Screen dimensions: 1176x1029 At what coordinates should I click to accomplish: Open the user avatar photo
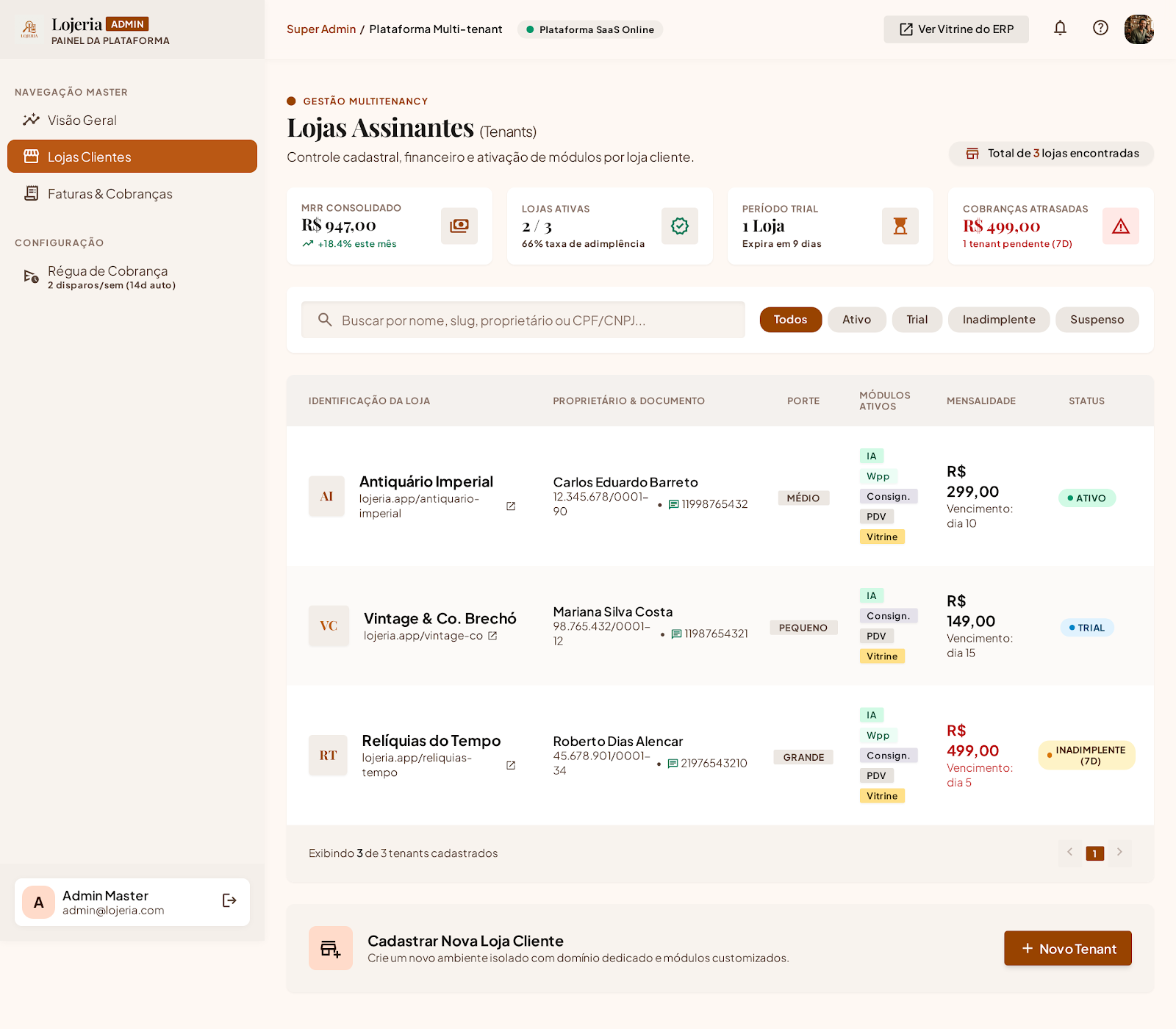pyautogui.click(x=1139, y=29)
